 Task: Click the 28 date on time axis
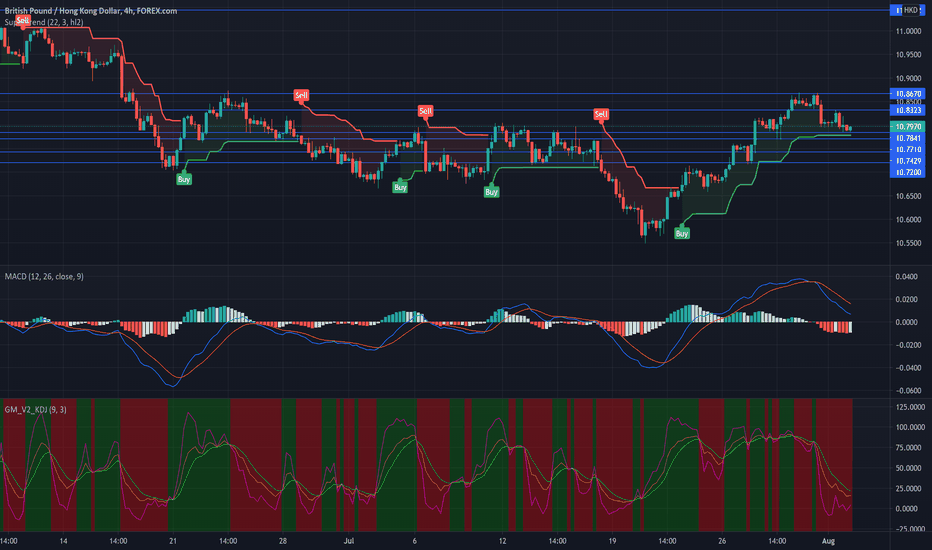283,541
